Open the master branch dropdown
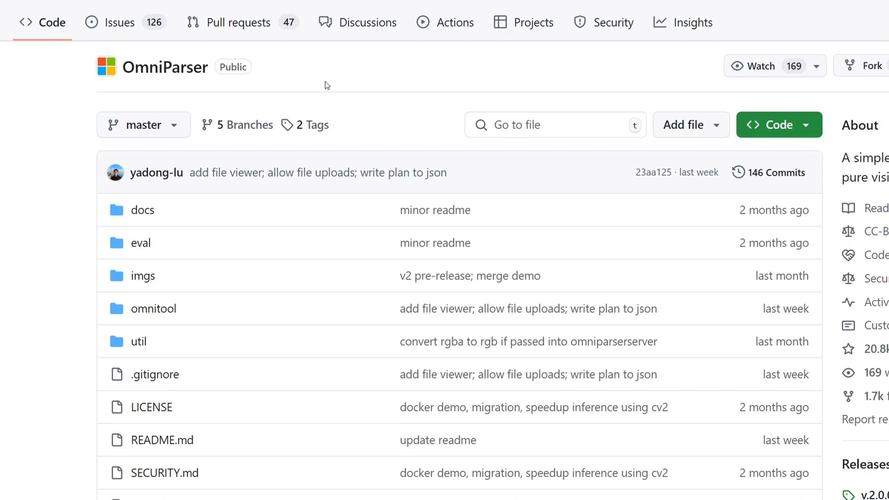Image resolution: width=889 pixels, height=500 pixels. tap(143, 125)
